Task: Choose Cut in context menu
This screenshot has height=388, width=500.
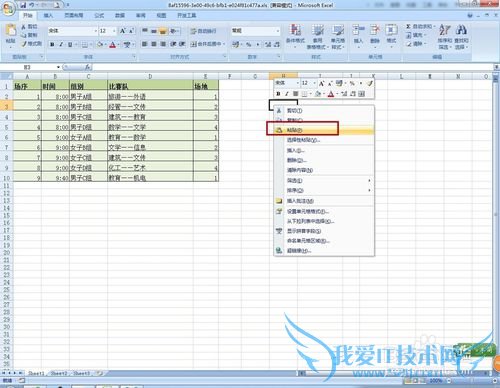Action: [x=324, y=110]
